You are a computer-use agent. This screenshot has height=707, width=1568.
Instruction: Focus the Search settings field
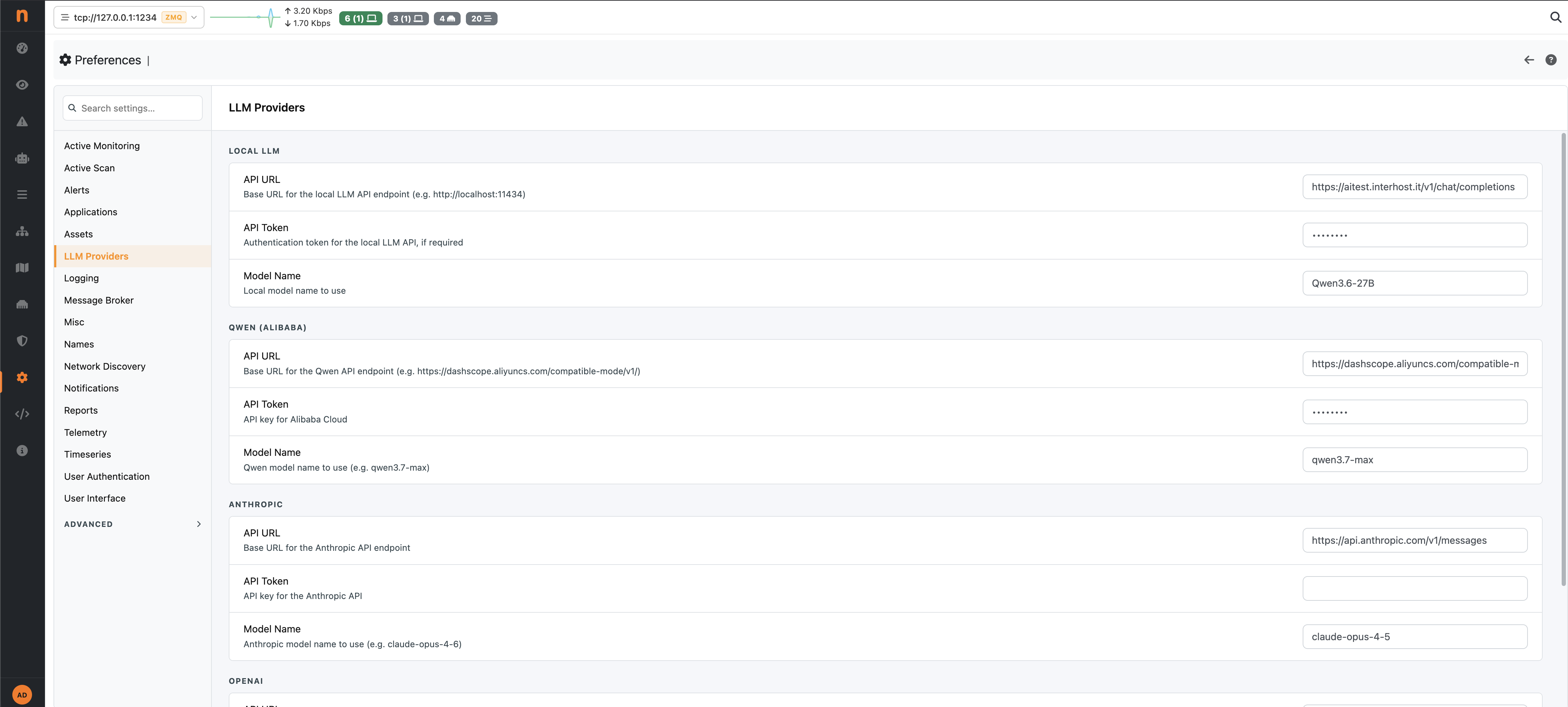[x=132, y=108]
